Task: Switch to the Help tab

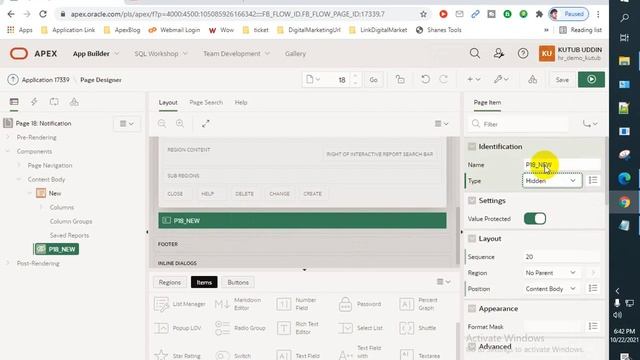Action: click(241, 102)
